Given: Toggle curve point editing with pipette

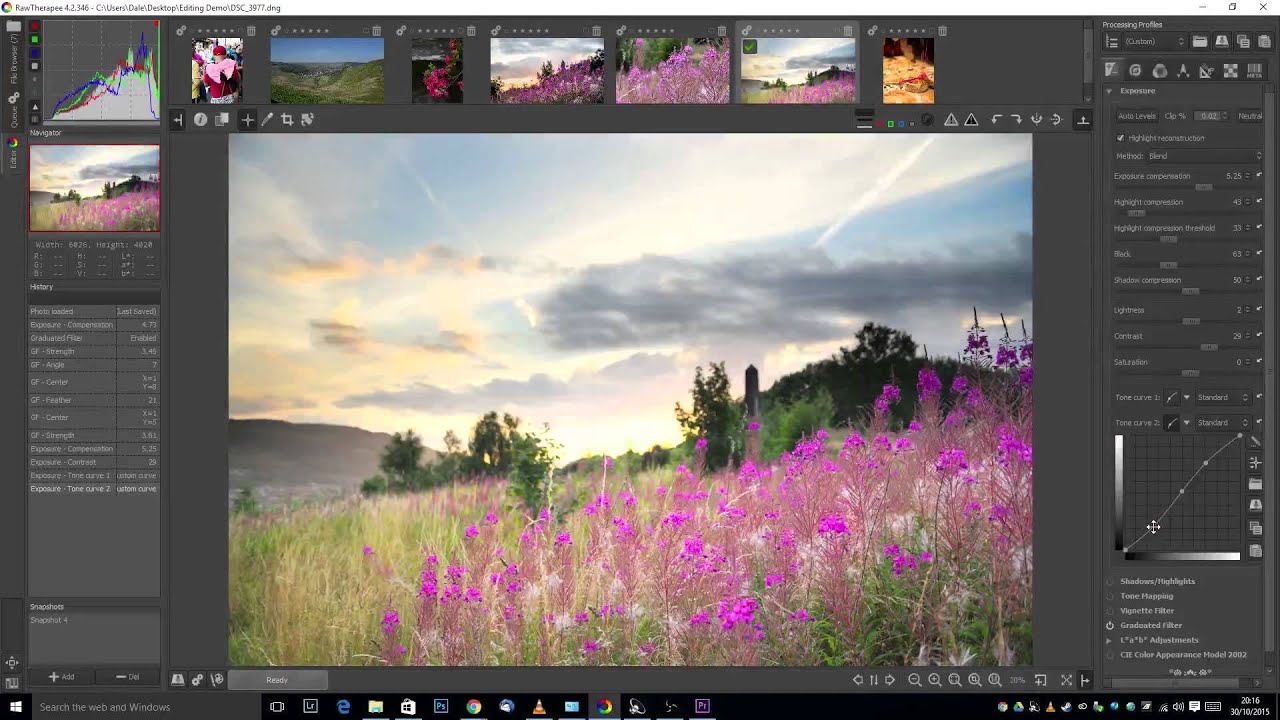Looking at the screenshot, I should tap(1255, 463).
